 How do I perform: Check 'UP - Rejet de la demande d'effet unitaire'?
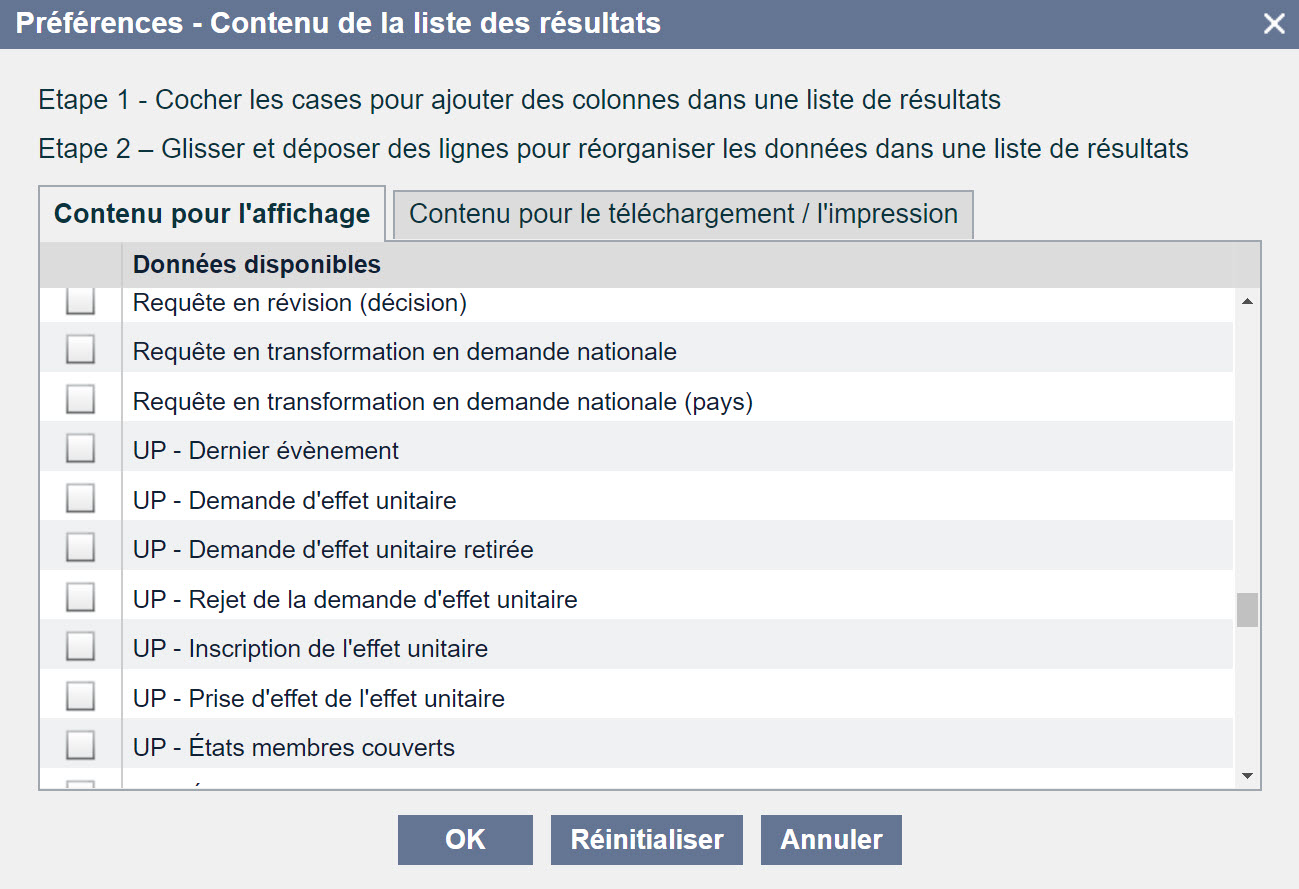point(80,598)
